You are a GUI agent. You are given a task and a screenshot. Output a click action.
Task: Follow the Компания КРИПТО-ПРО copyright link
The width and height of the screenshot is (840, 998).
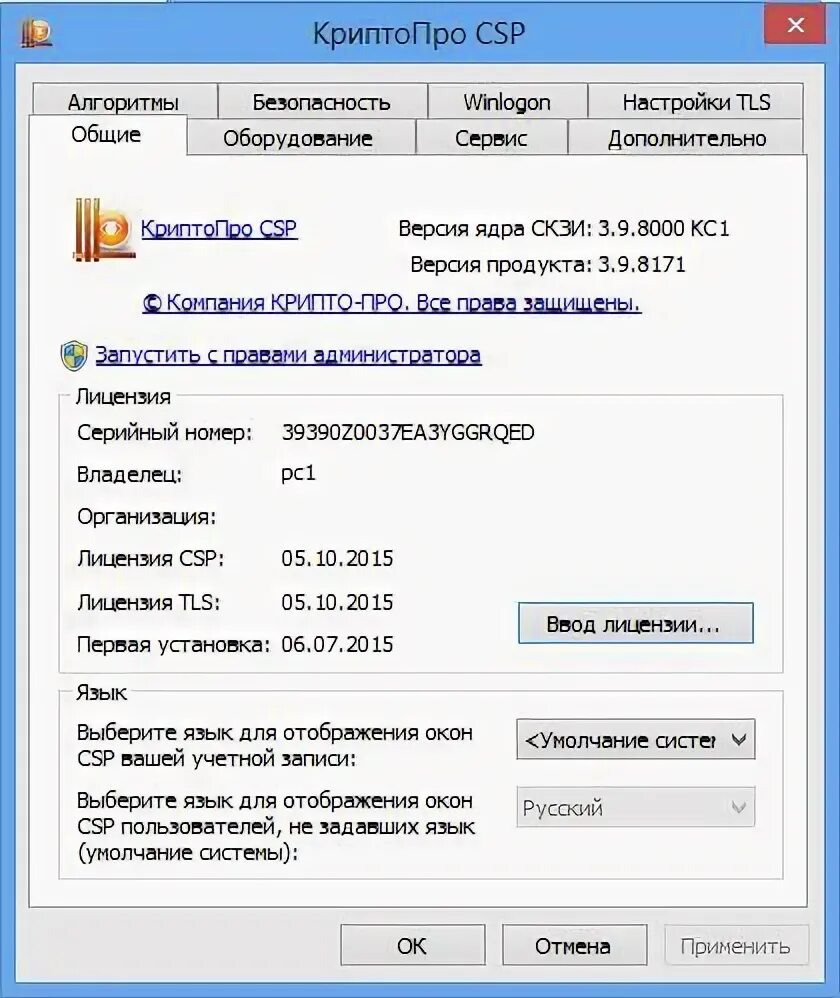point(391,303)
